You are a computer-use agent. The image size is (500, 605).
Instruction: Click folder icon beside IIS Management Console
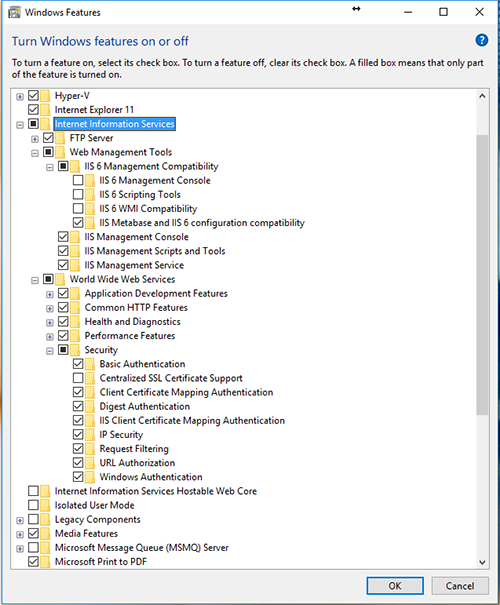pos(75,237)
